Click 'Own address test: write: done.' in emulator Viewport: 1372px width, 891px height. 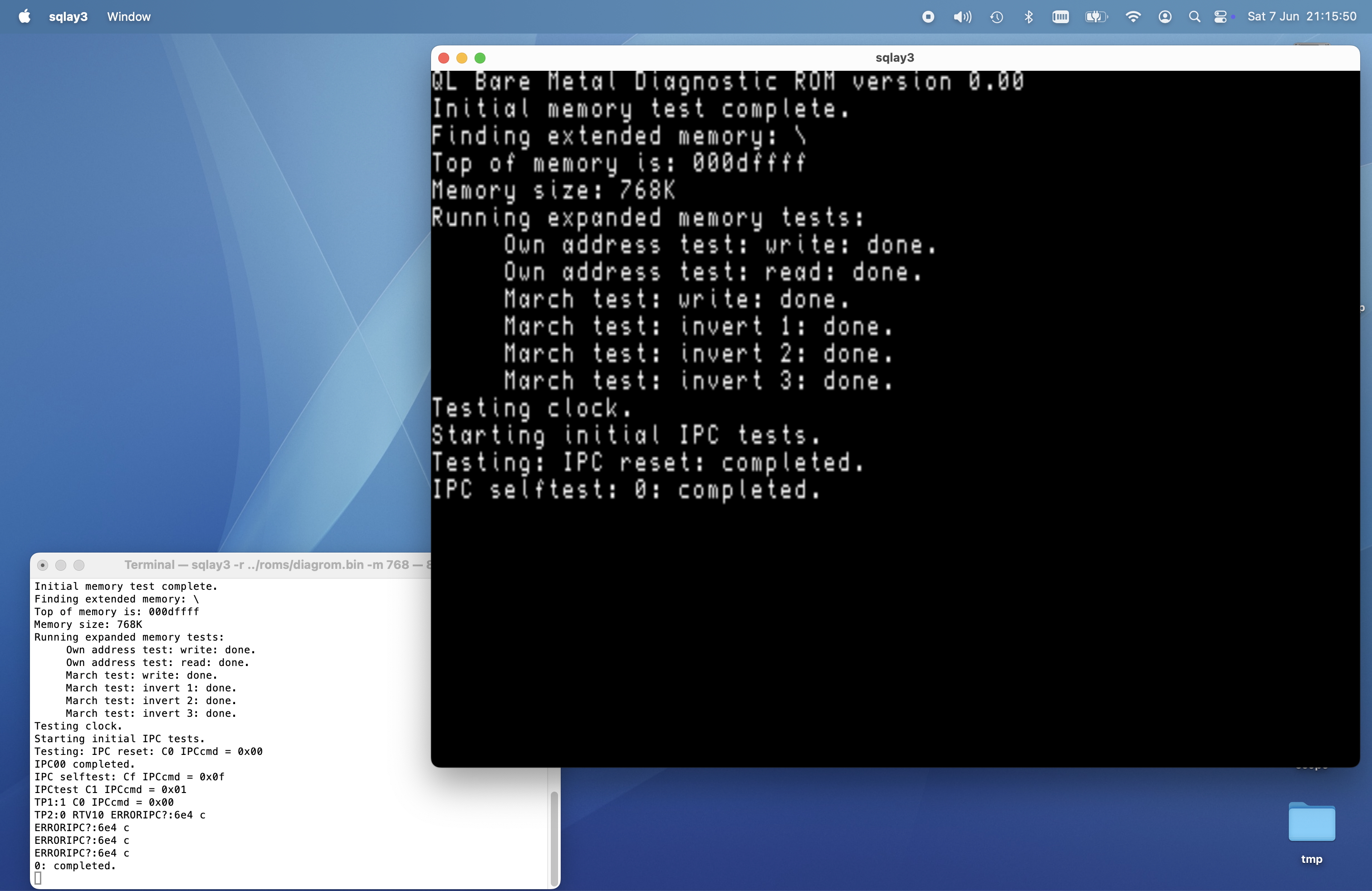(720, 245)
